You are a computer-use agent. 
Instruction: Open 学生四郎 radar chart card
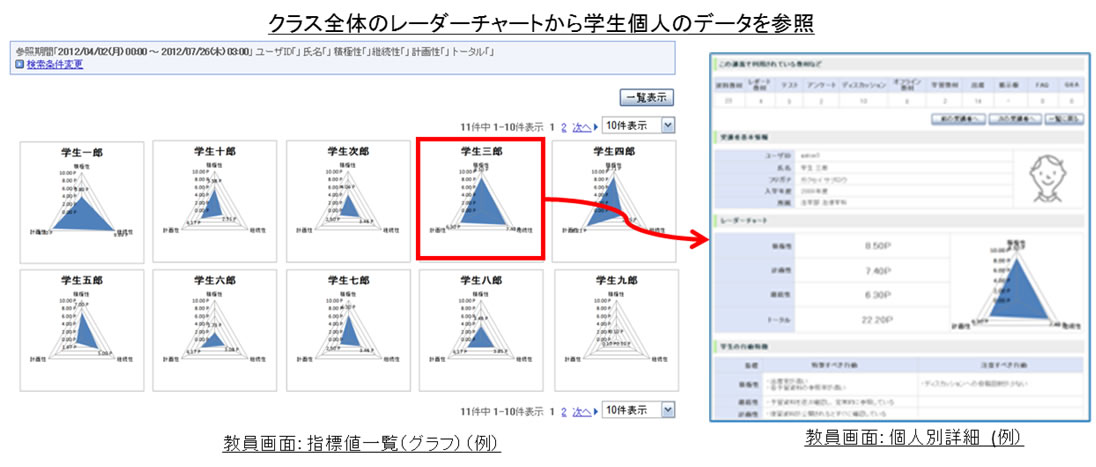613,200
